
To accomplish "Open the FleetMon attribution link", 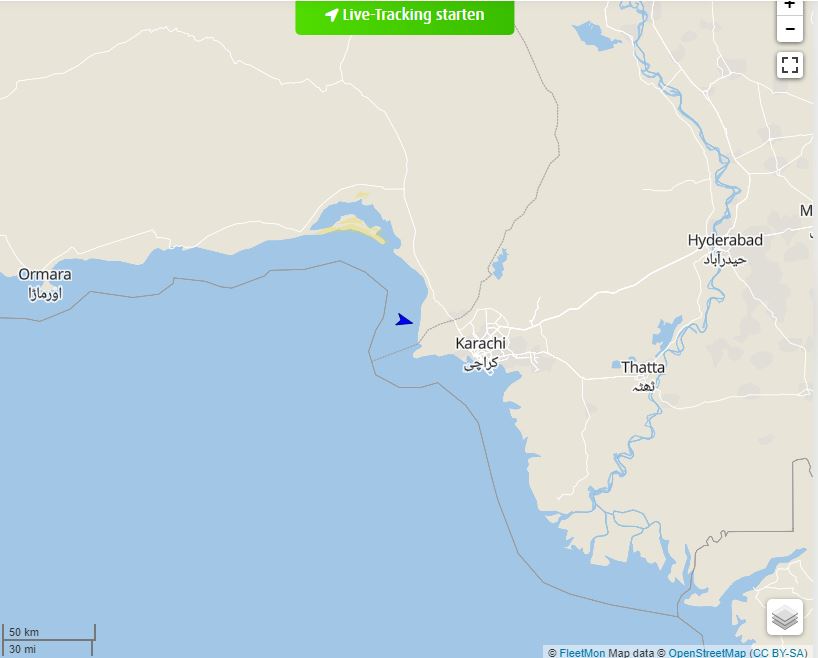I will (582, 653).
